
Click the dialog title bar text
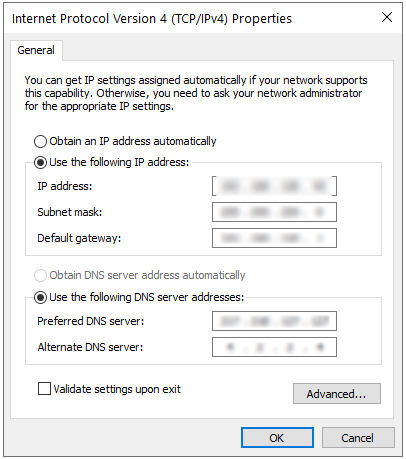coord(152,18)
